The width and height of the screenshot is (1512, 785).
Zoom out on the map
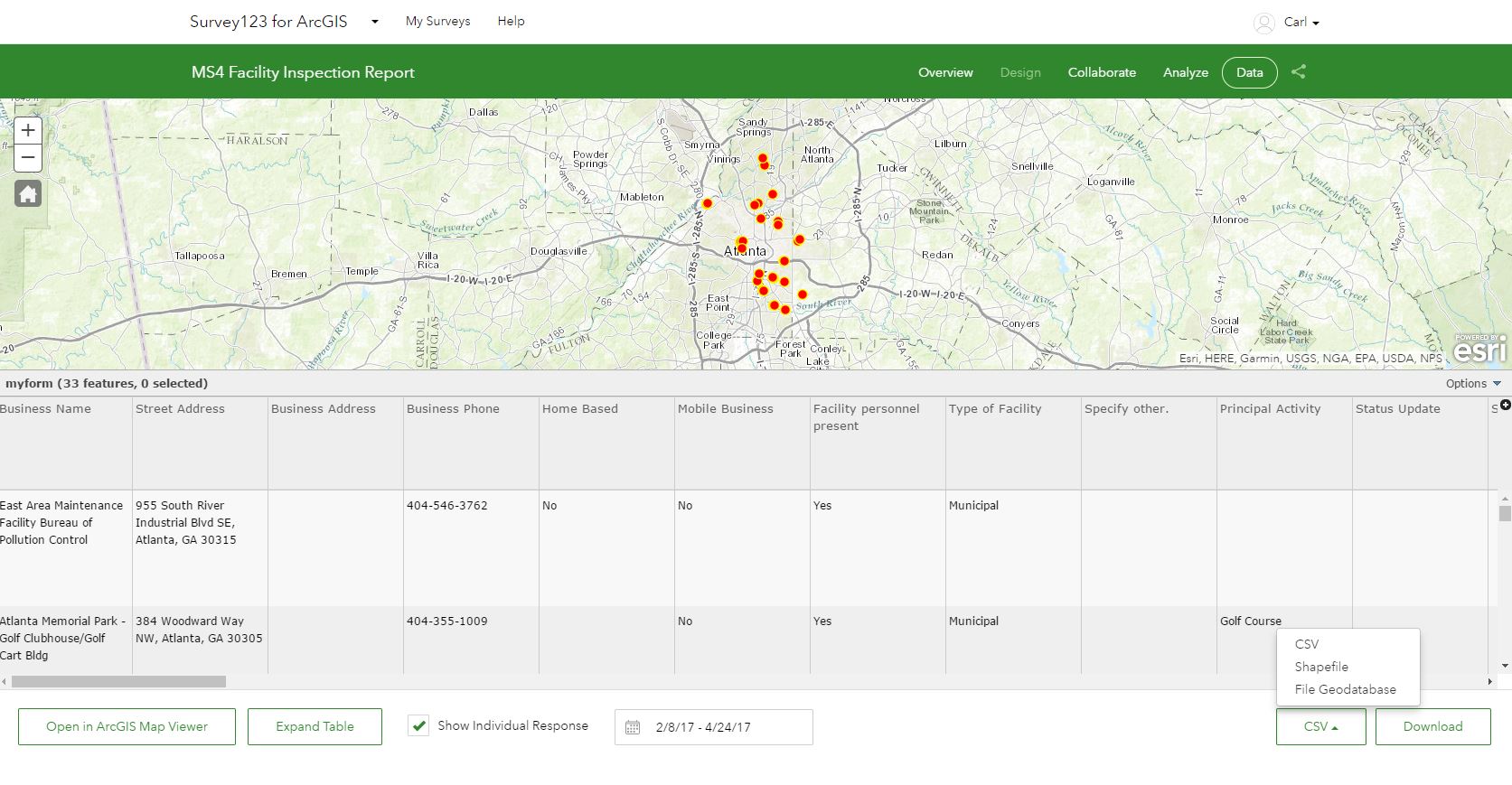click(28, 158)
